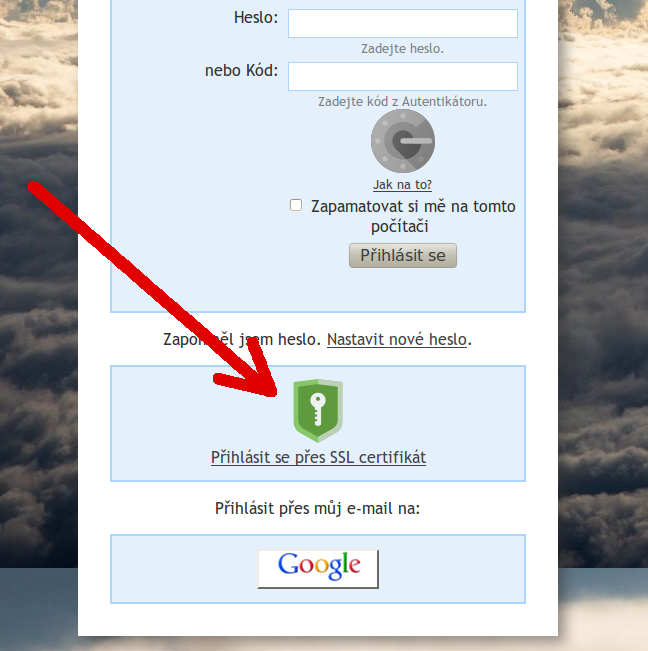Follow Přihlásit se přes SSL certifikát link

pyautogui.click(x=318, y=458)
